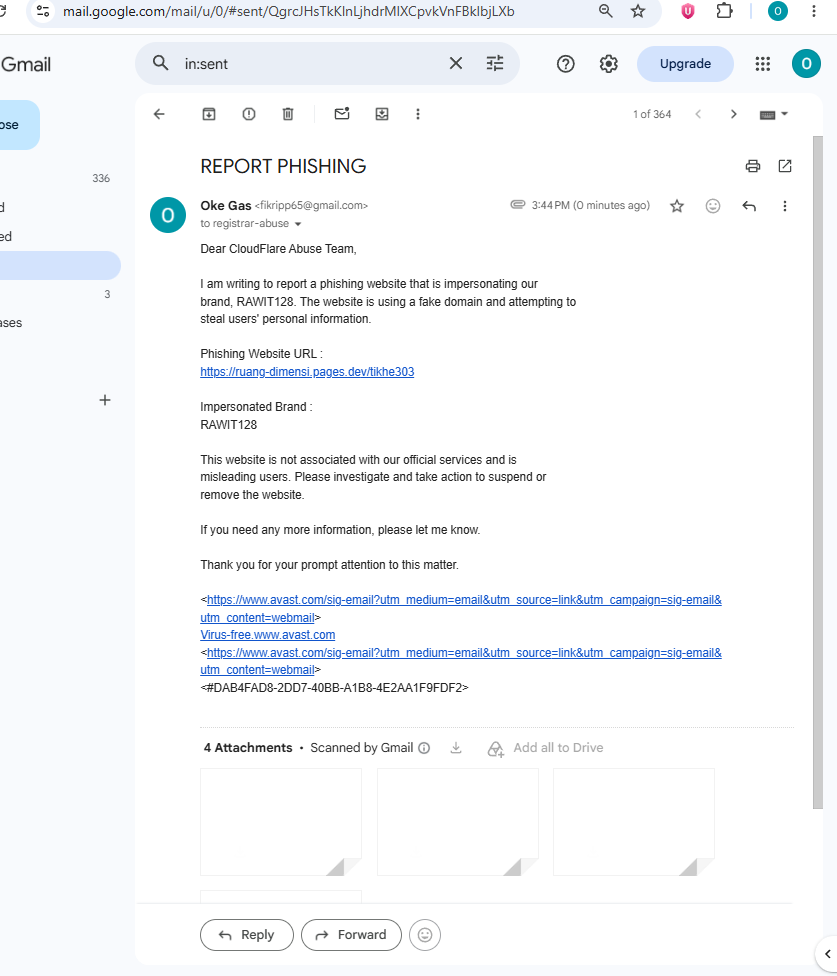837x976 pixels.
Task: View info about Scanned by Gmail
Action: [x=424, y=748]
